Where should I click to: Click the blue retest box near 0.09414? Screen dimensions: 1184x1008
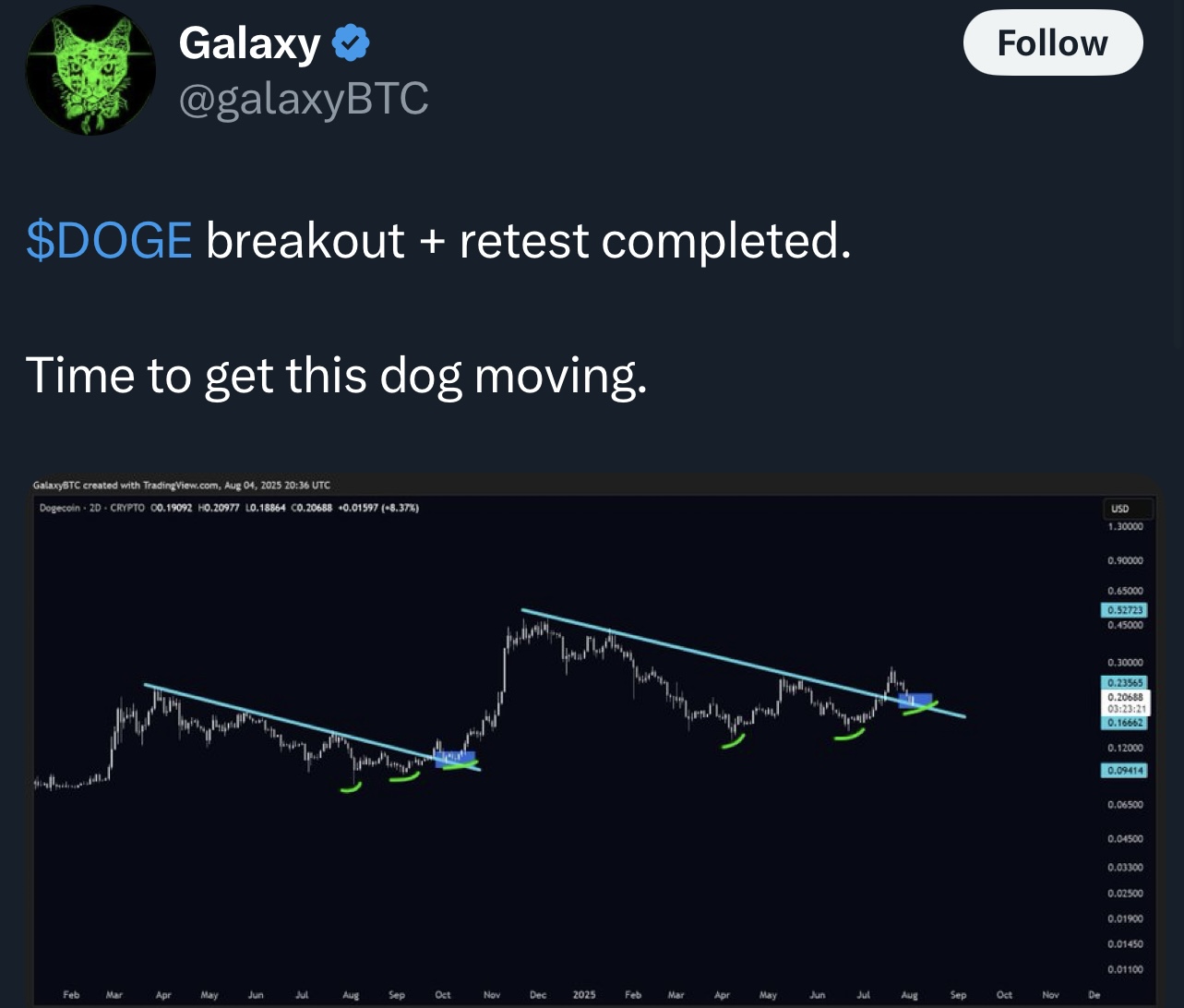(455, 759)
